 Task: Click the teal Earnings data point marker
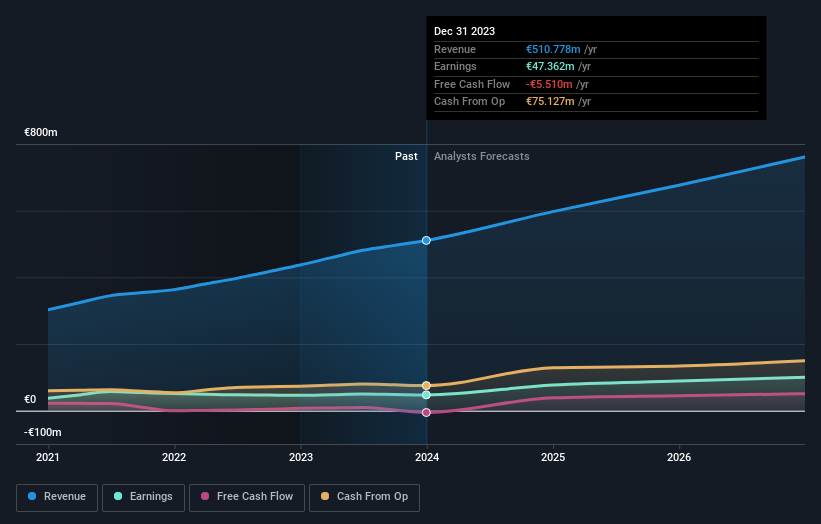426,395
